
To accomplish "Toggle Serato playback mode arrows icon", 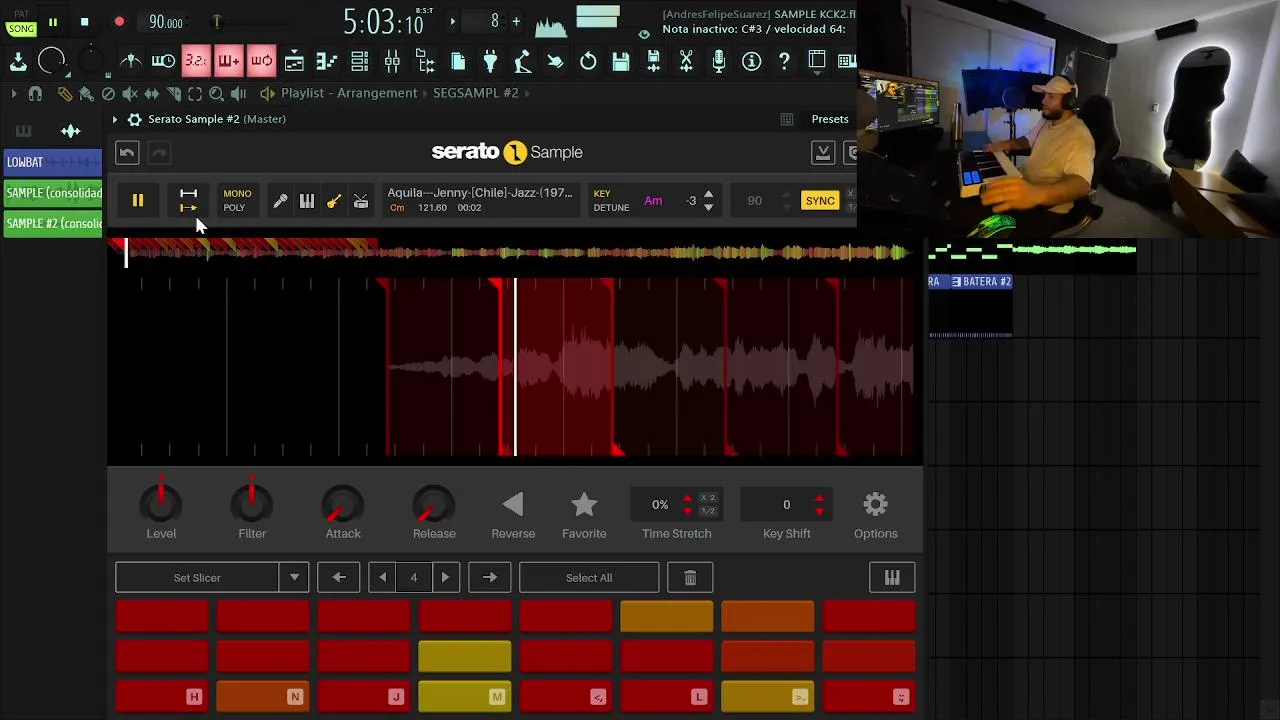I will 188,201.
